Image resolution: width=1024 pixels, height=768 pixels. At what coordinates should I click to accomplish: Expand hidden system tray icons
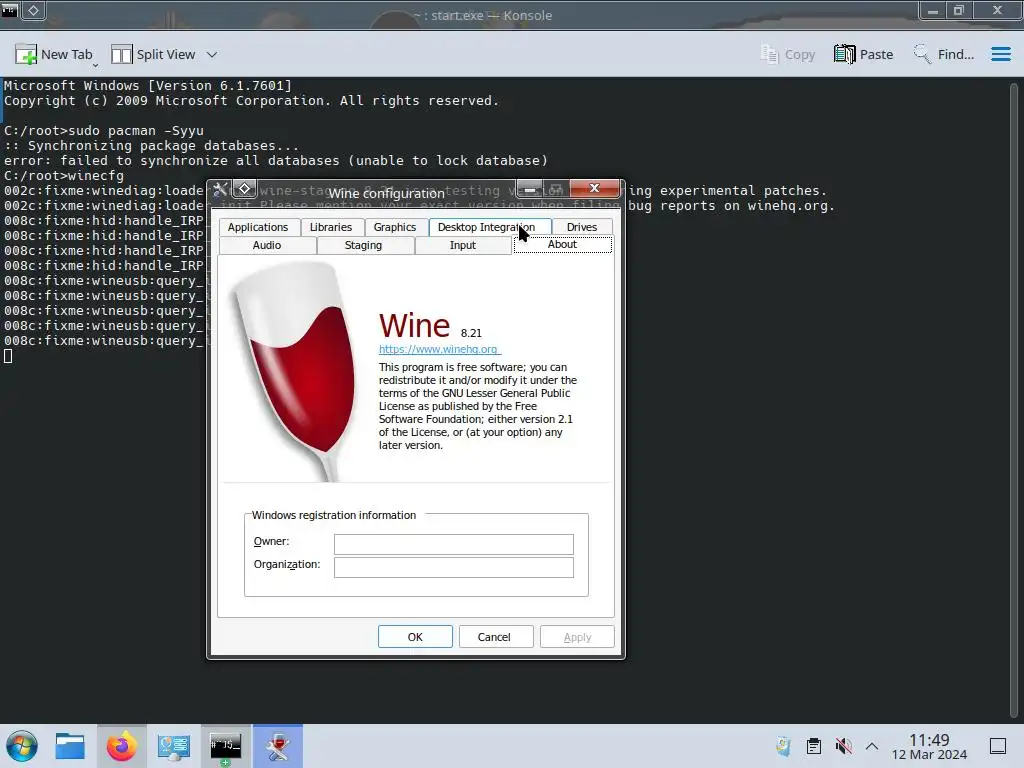tap(872, 746)
